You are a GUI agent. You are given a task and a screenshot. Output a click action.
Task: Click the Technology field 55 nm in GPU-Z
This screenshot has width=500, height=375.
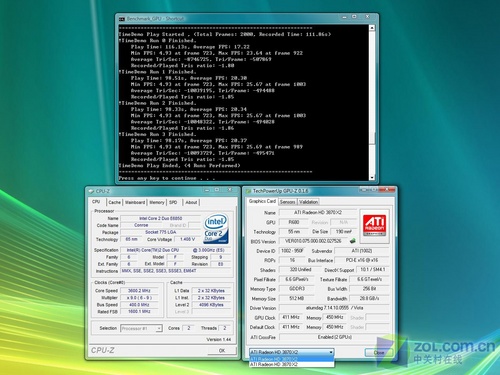(x=294, y=232)
